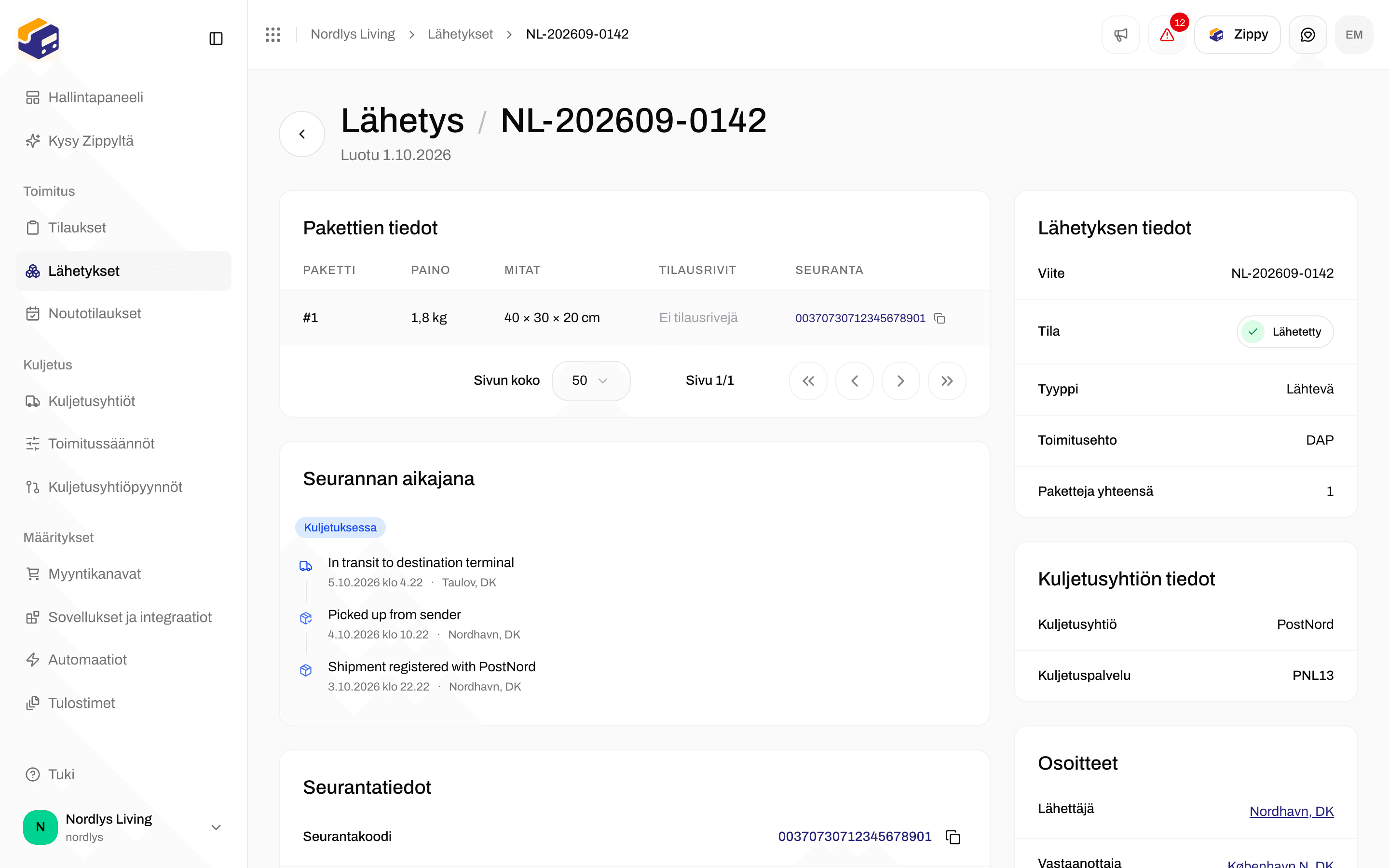Viewport: 1389px width, 868px height.
Task: Copy tracking number in package row #1
Action: (x=940, y=318)
